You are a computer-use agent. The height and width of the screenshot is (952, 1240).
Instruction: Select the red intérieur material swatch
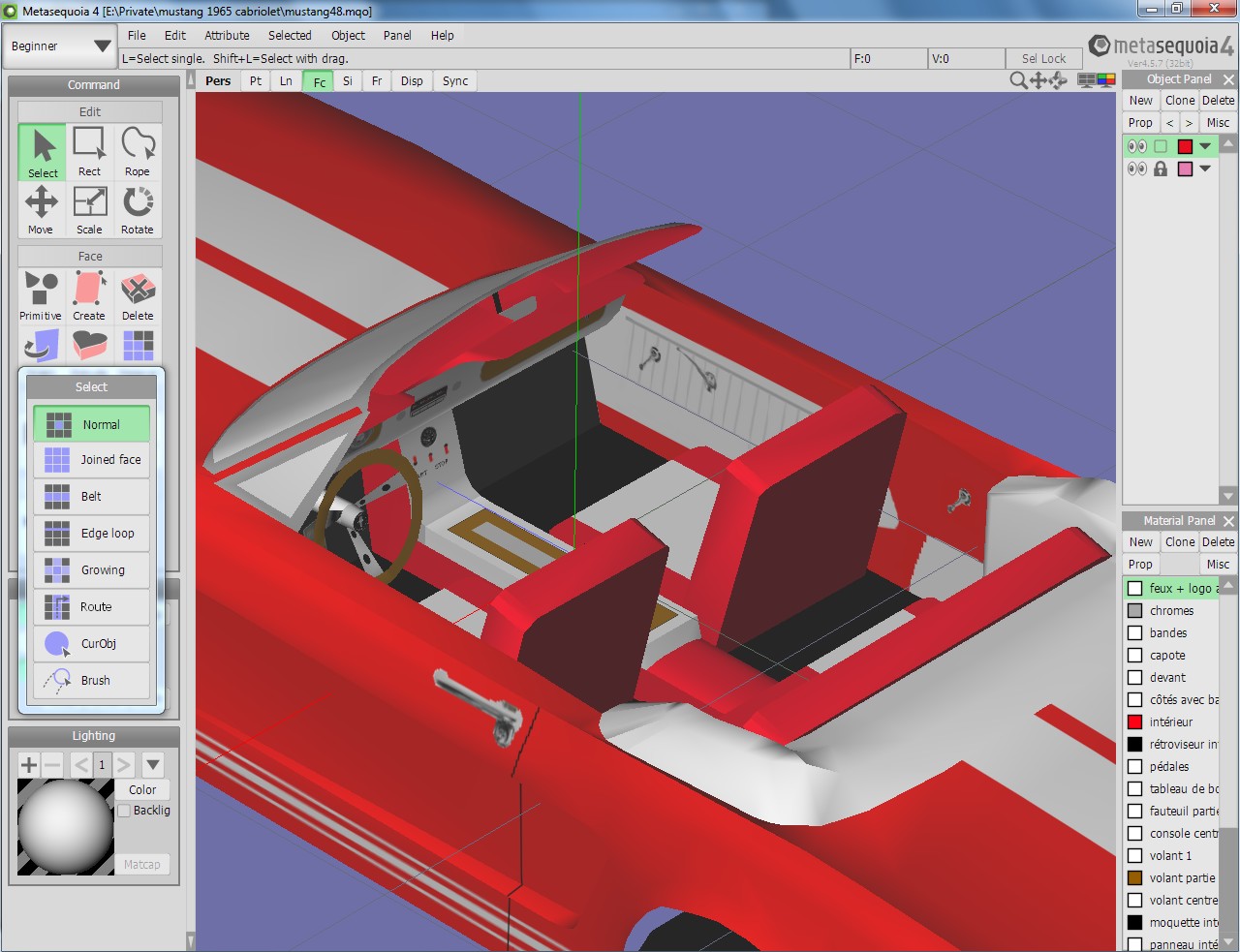1134,722
